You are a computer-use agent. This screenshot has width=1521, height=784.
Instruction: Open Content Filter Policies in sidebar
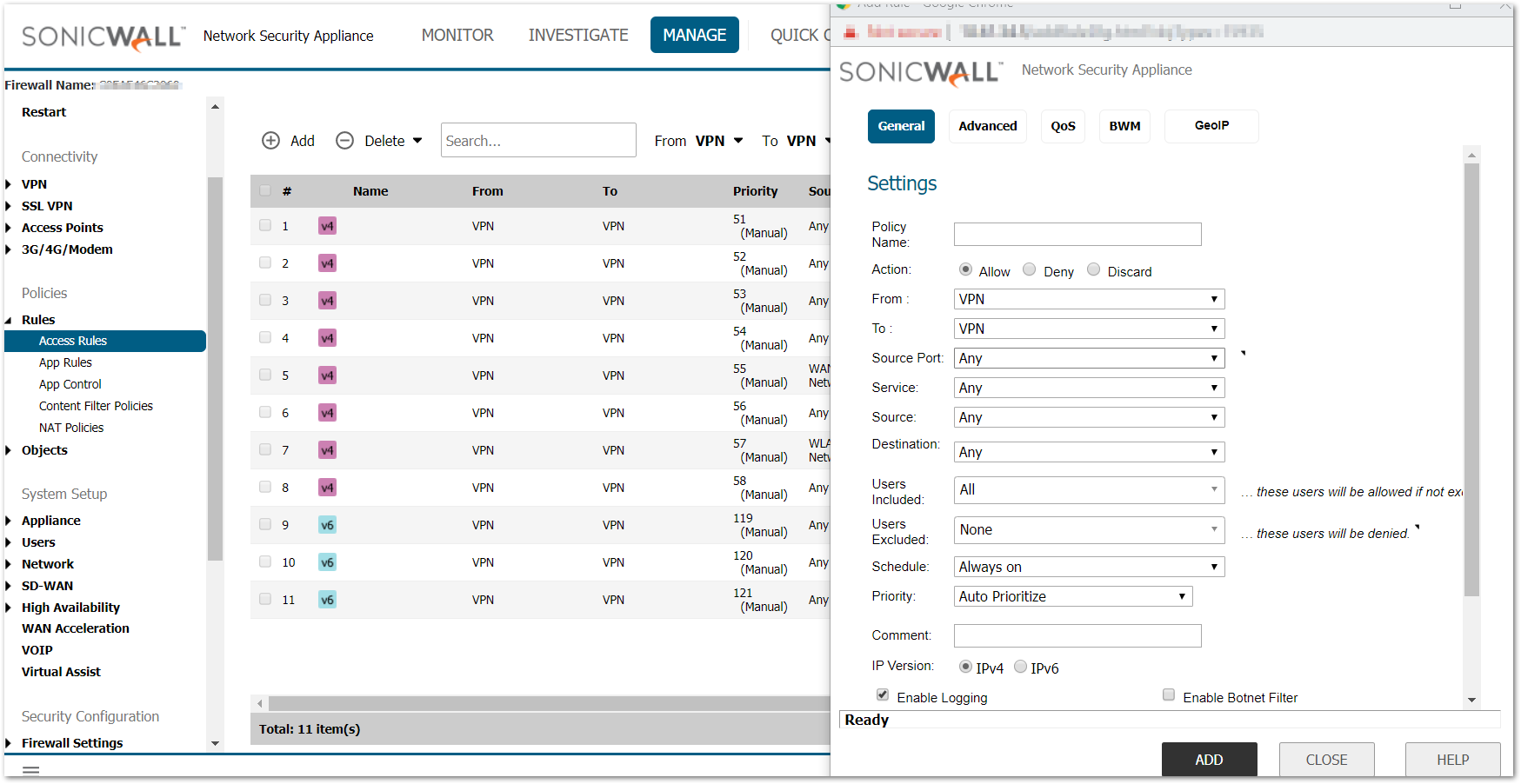pos(96,406)
